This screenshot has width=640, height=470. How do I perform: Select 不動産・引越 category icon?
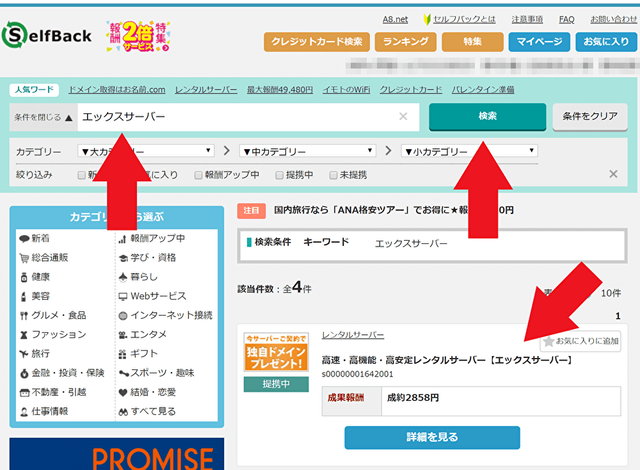[24, 392]
